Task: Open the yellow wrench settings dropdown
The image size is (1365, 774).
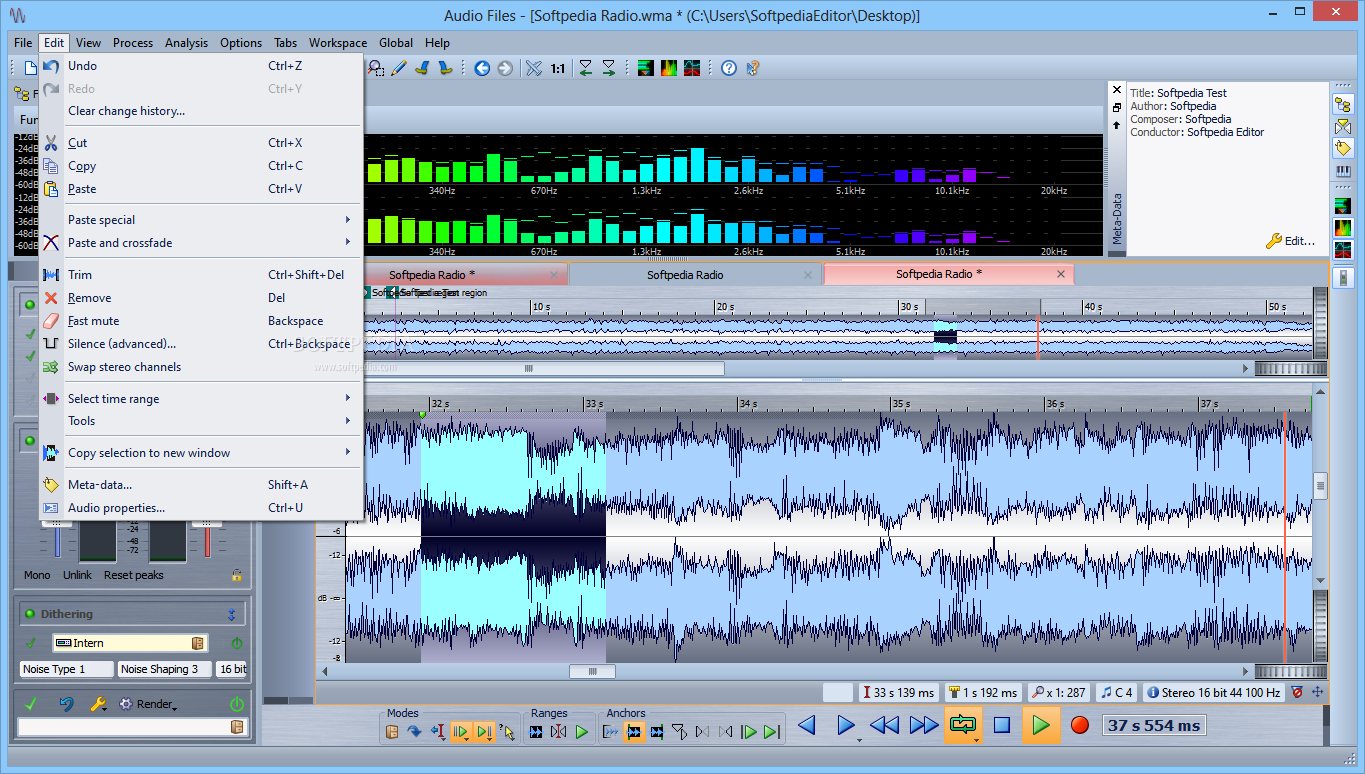Action: (99, 704)
